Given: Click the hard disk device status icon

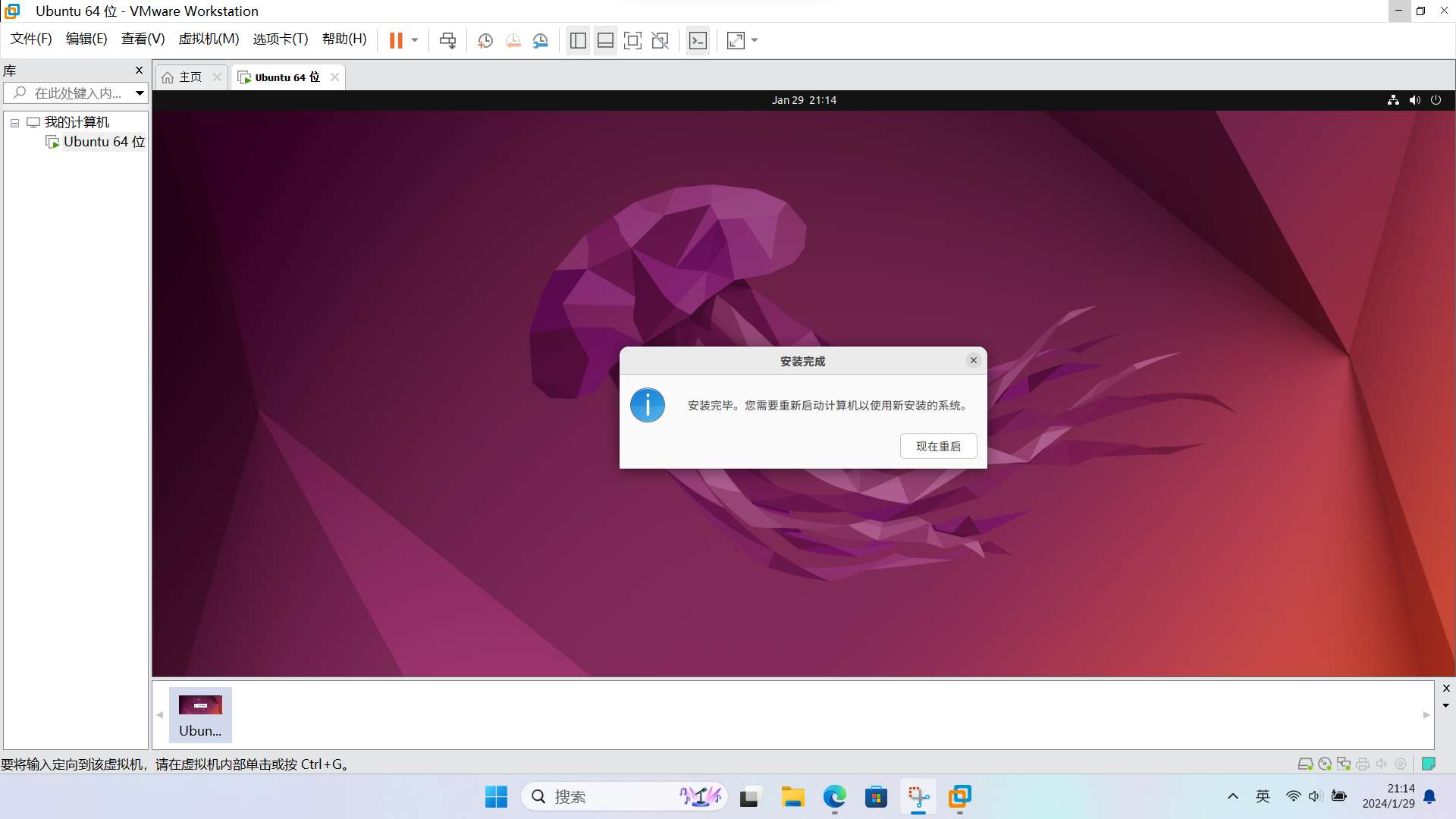Looking at the screenshot, I should pyautogui.click(x=1305, y=764).
